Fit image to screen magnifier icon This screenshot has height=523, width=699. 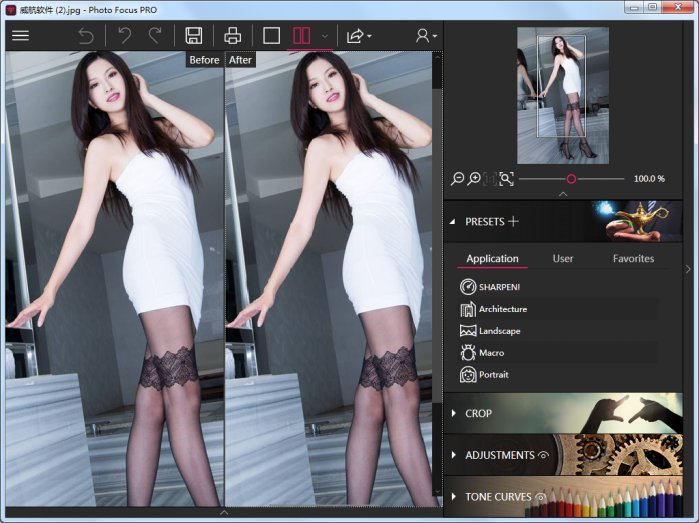(506, 179)
